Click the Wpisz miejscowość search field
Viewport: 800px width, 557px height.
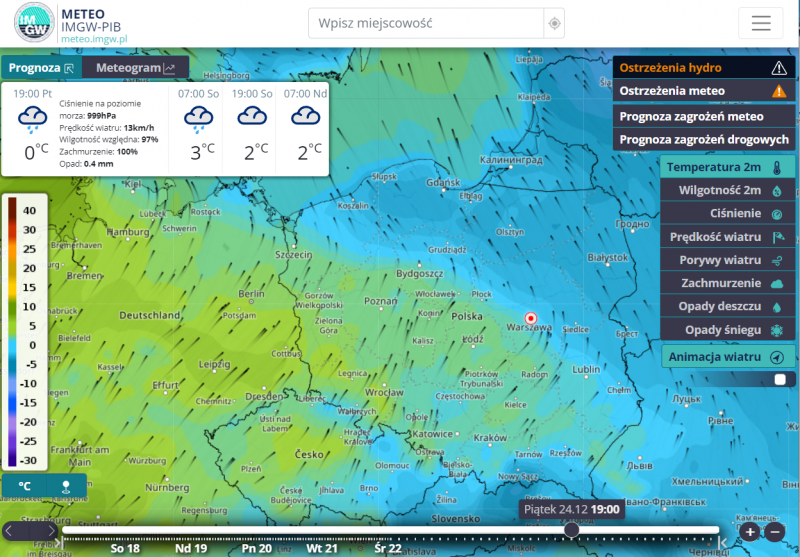click(427, 23)
